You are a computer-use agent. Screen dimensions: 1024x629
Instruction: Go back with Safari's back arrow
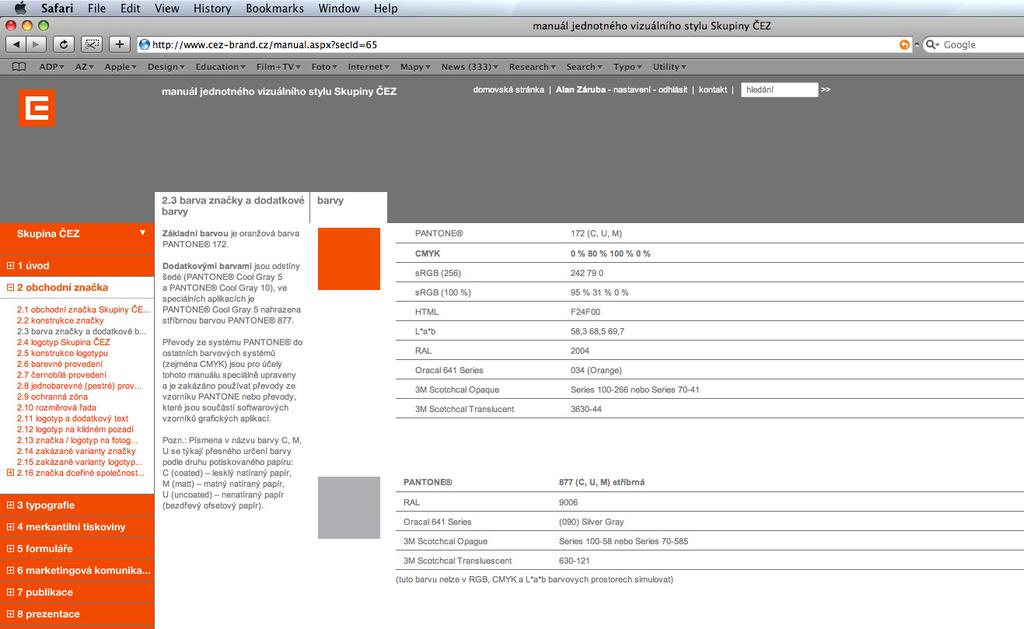(x=16, y=44)
